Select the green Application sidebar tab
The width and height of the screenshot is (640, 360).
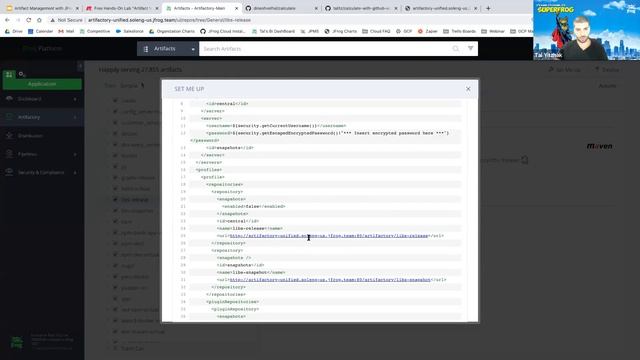(x=42, y=84)
